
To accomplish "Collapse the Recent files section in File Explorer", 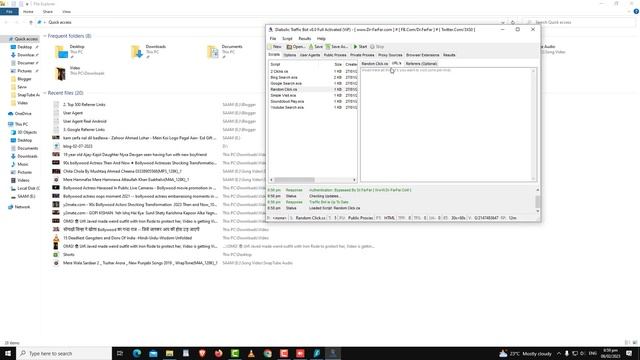I will click(45, 93).
